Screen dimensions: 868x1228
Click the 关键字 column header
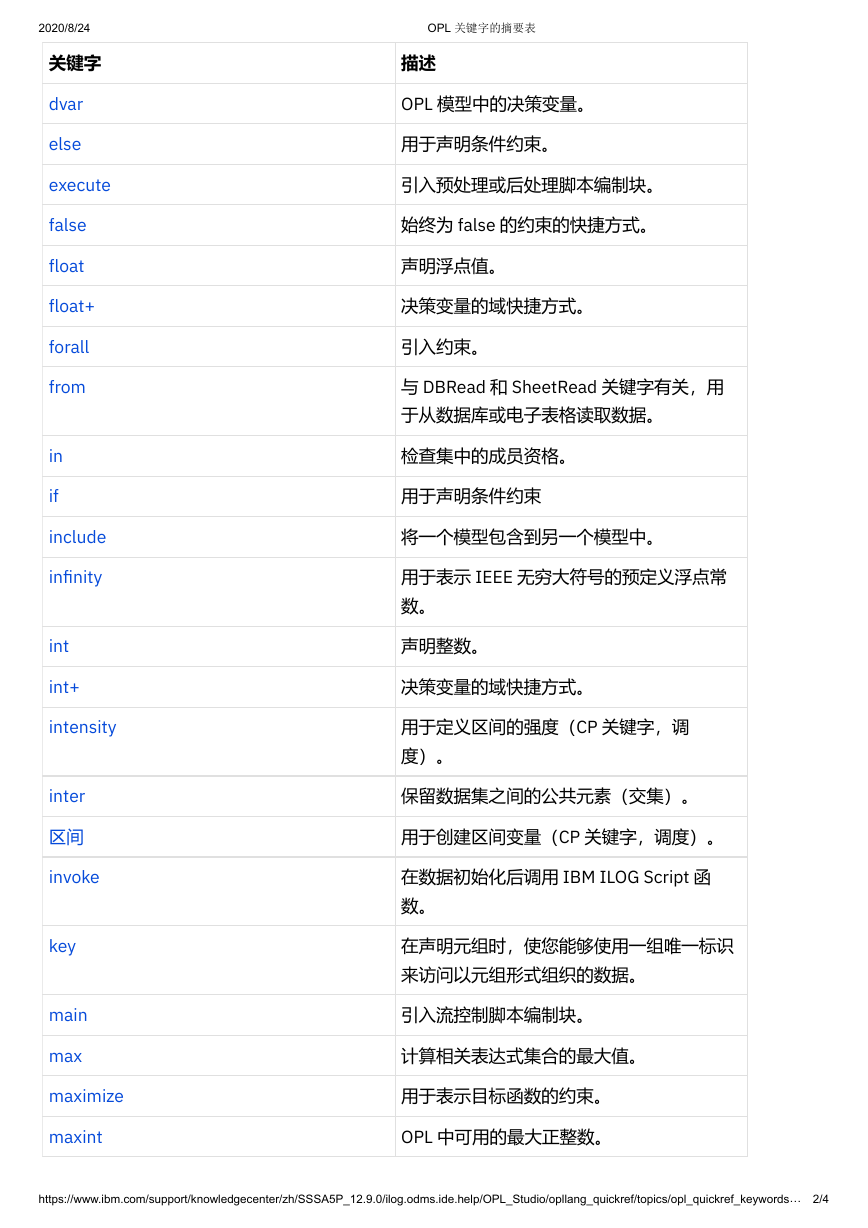click(x=75, y=63)
